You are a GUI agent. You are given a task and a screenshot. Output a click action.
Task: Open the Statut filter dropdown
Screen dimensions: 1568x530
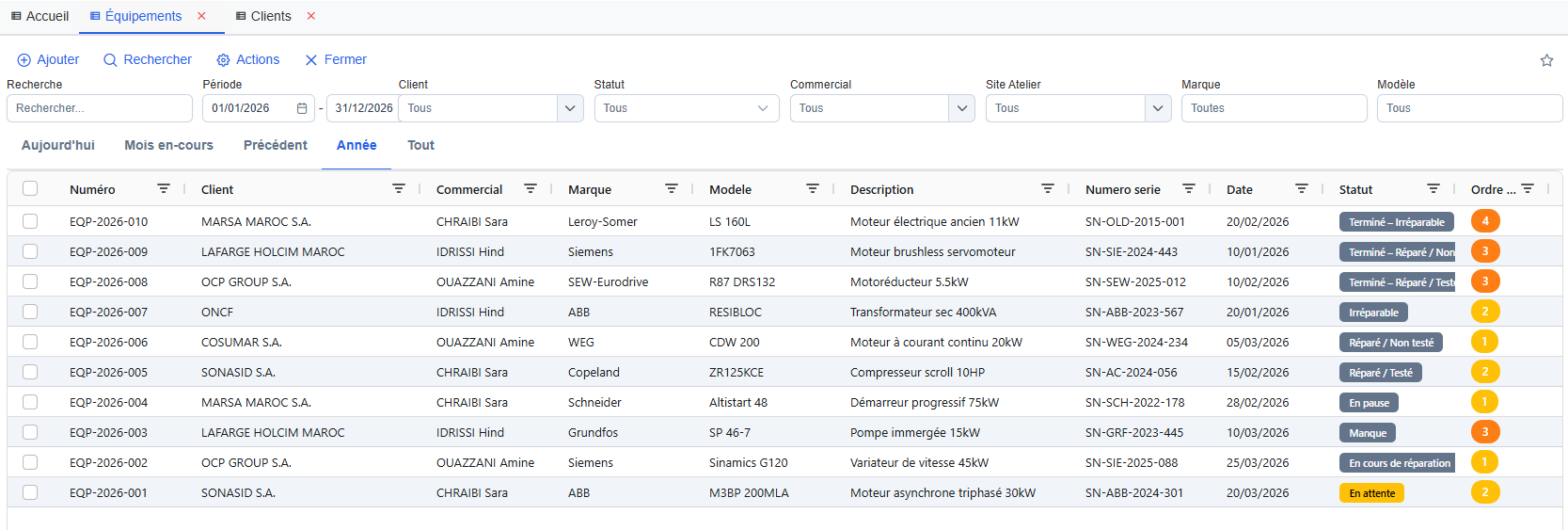[763, 108]
